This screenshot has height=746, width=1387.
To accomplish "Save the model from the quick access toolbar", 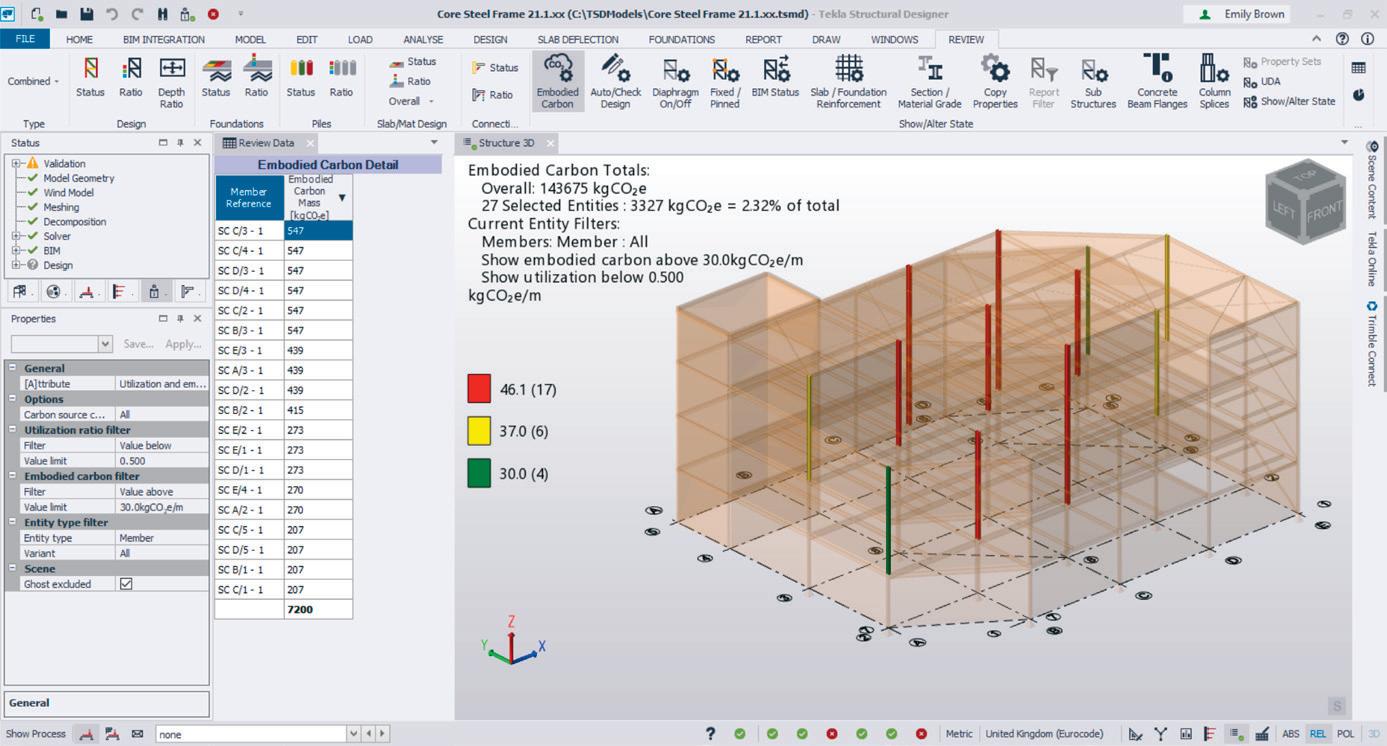I will (86, 15).
